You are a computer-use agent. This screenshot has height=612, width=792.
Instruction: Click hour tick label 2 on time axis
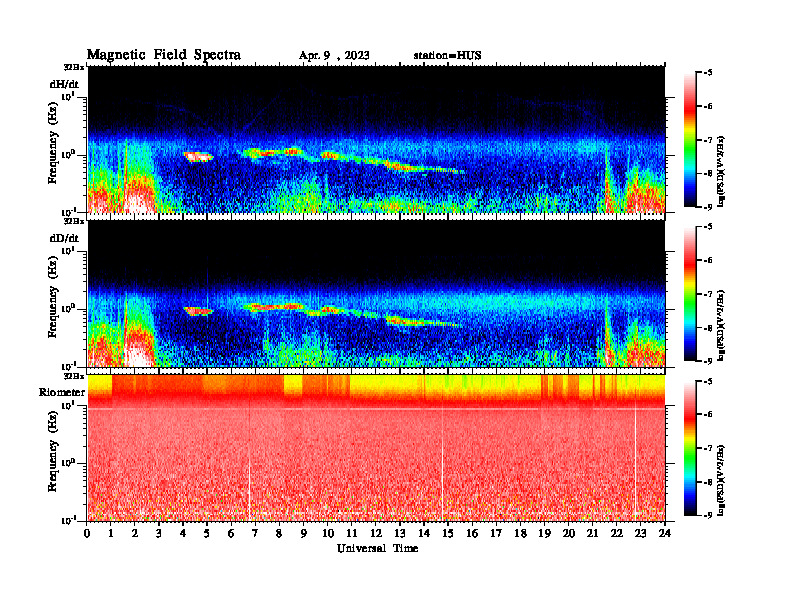pyautogui.click(x=135, y=533)
